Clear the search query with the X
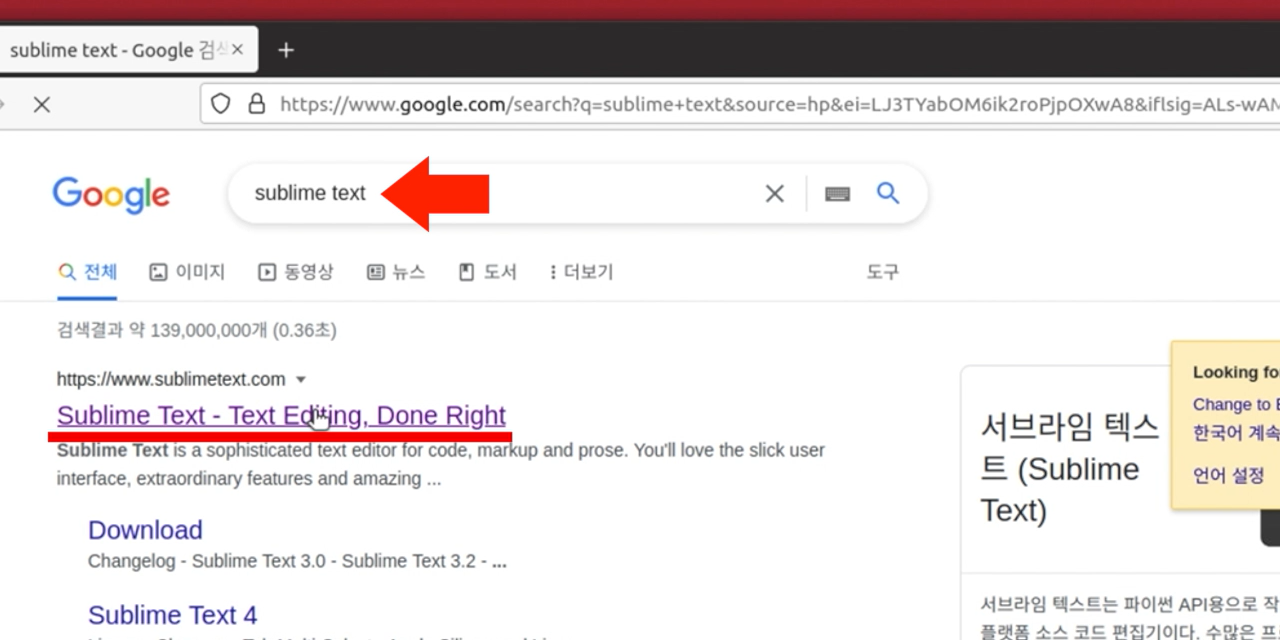Image resolution: width=1280 pixels, height=640 pixels. click(775, 194)
